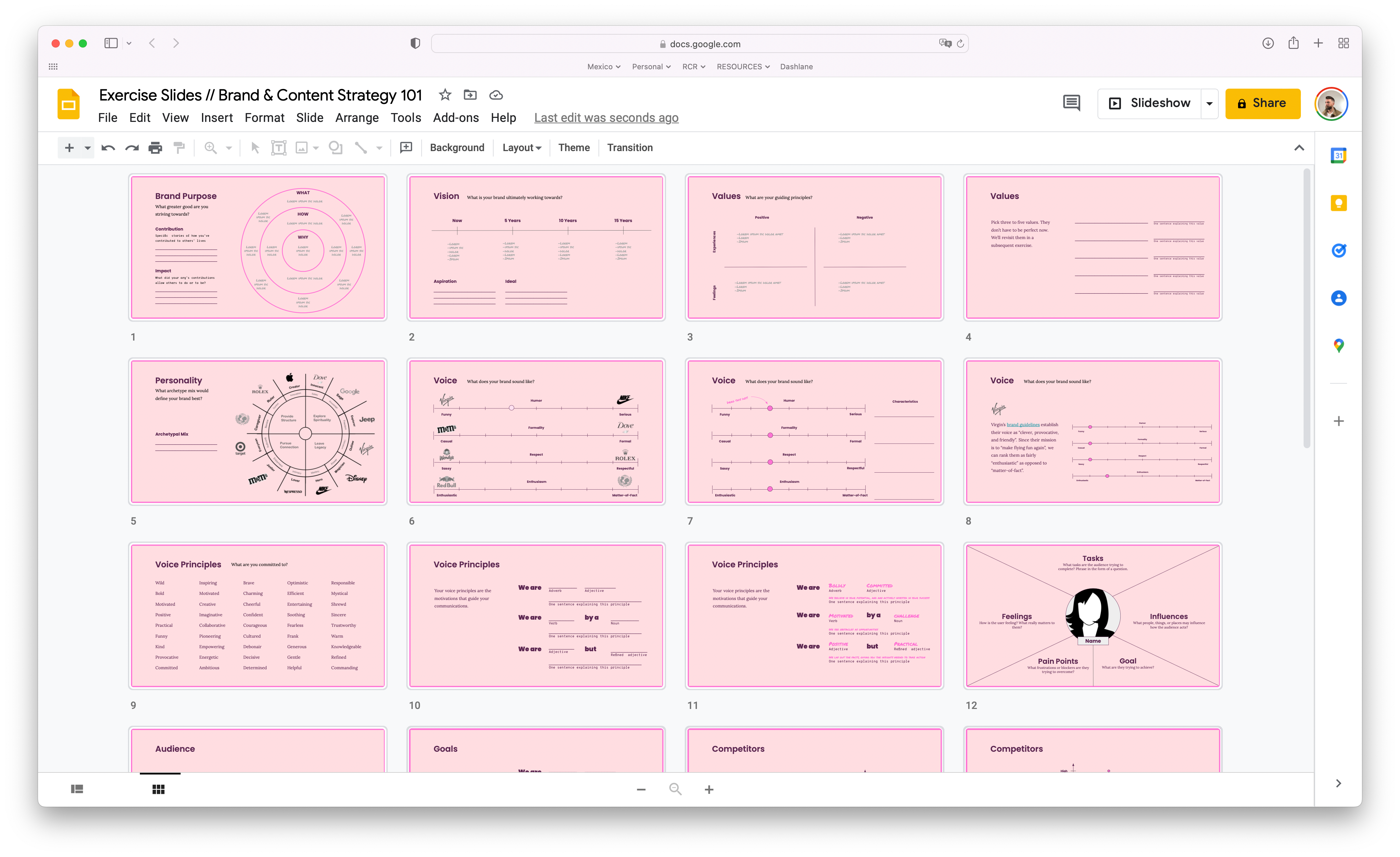
Task: Open the insert image dropdown arrow
Action: point(316,148)
